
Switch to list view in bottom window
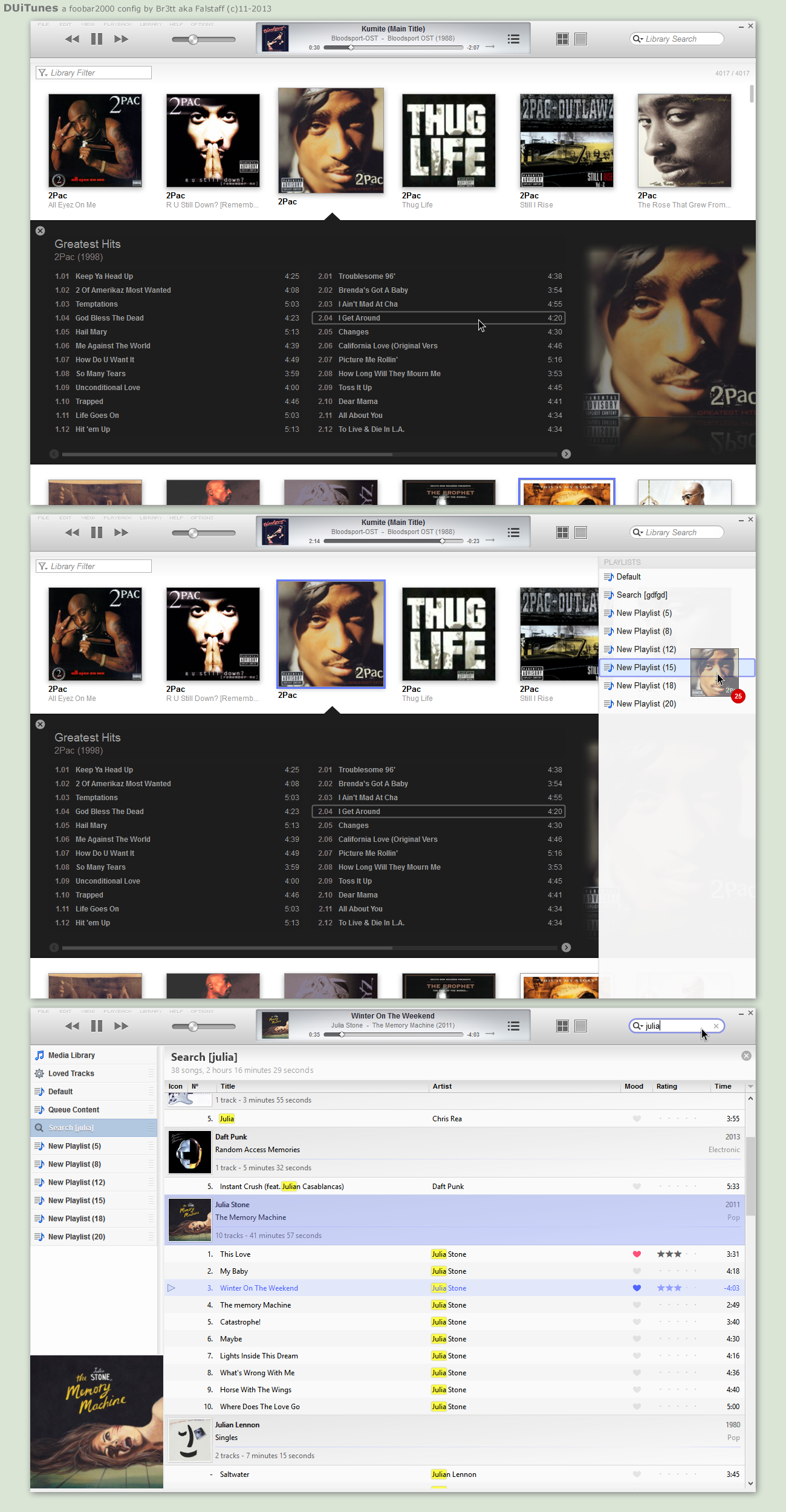[580, 1026]
